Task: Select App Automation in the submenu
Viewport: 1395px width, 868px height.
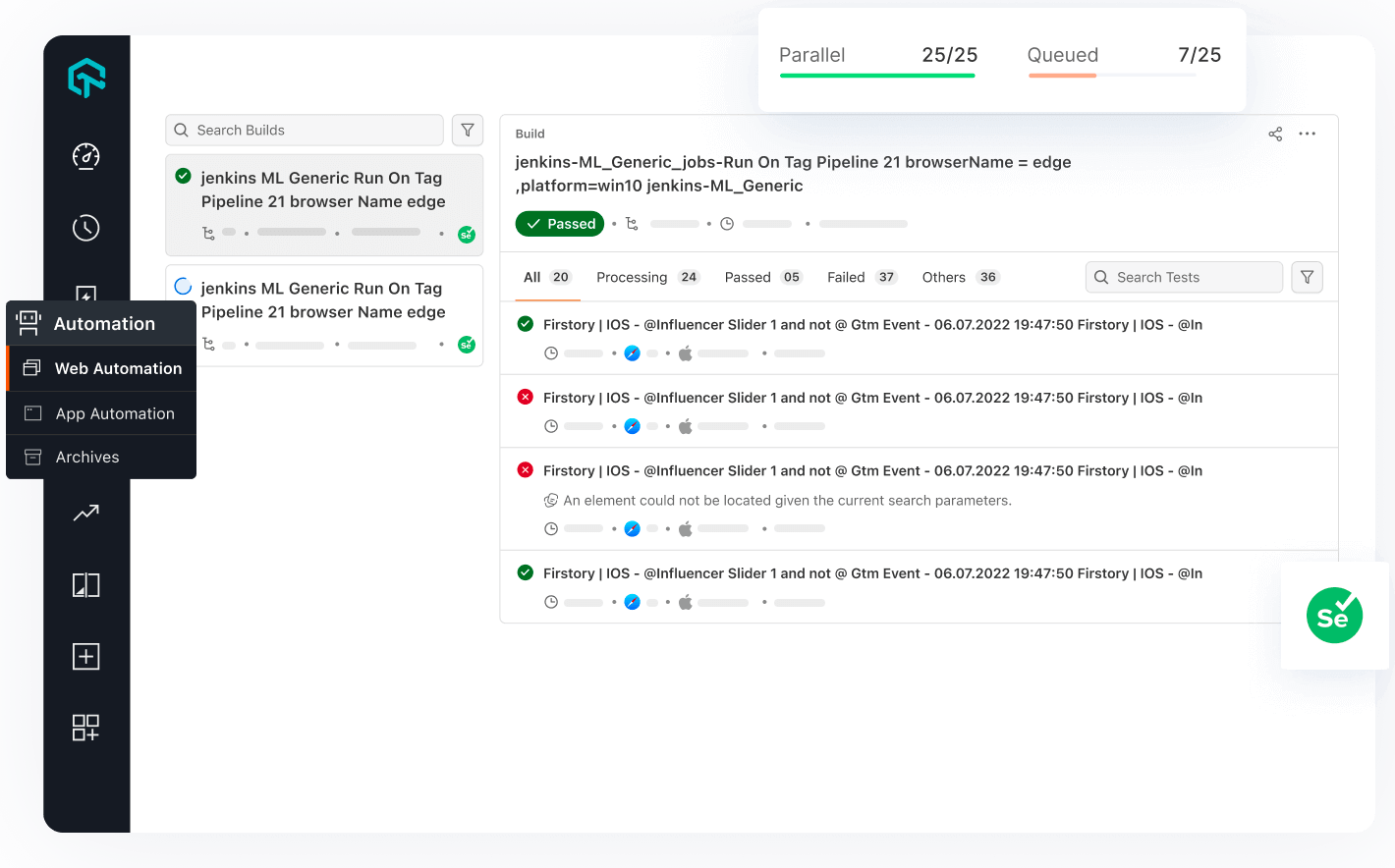Action: click(x=114, y=413)
